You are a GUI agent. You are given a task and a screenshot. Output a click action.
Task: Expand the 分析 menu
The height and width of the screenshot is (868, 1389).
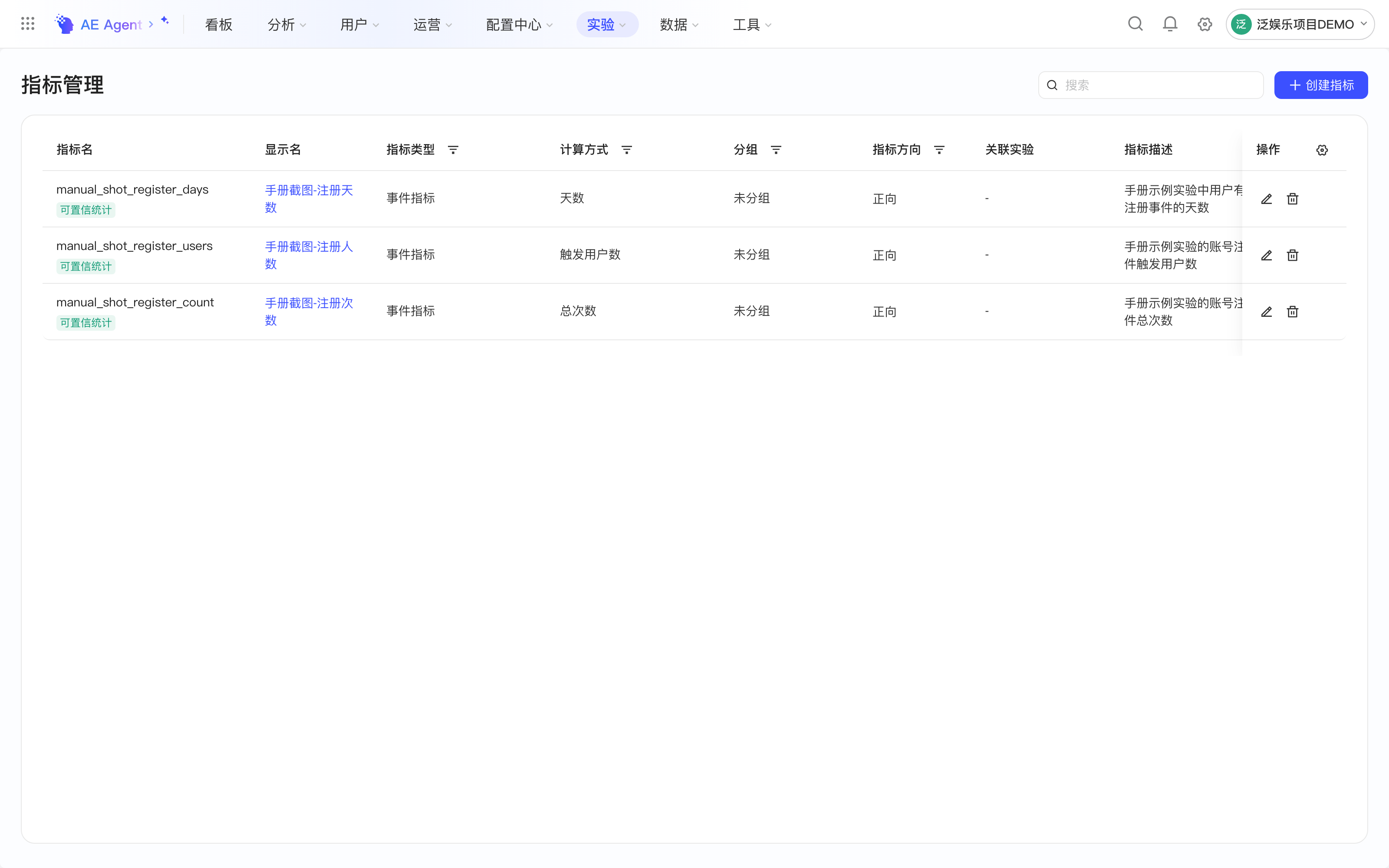(x=287, y=24)
